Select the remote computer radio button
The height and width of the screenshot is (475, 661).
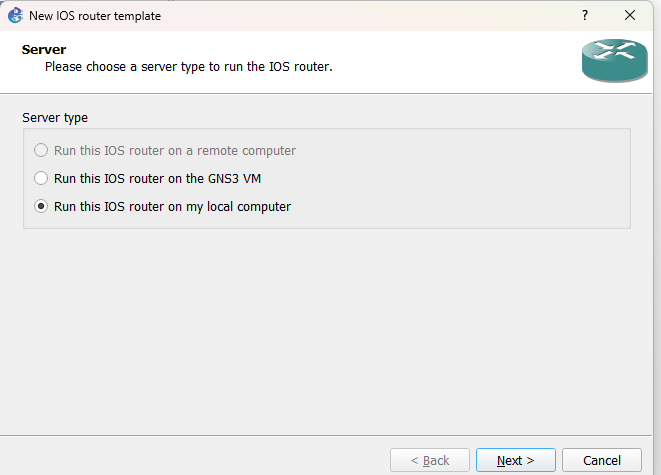click(41, 150)
